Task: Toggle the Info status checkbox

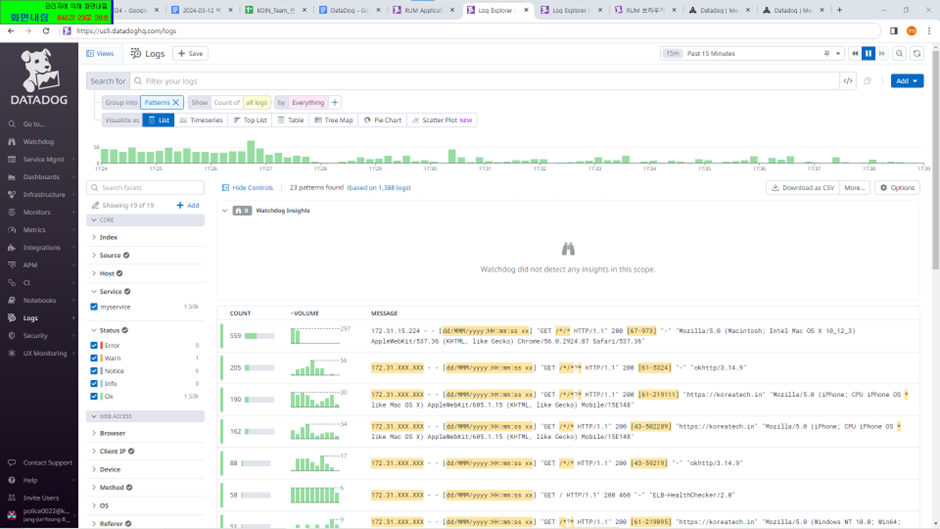Action: pyautogui.click(x=94, y=383)
